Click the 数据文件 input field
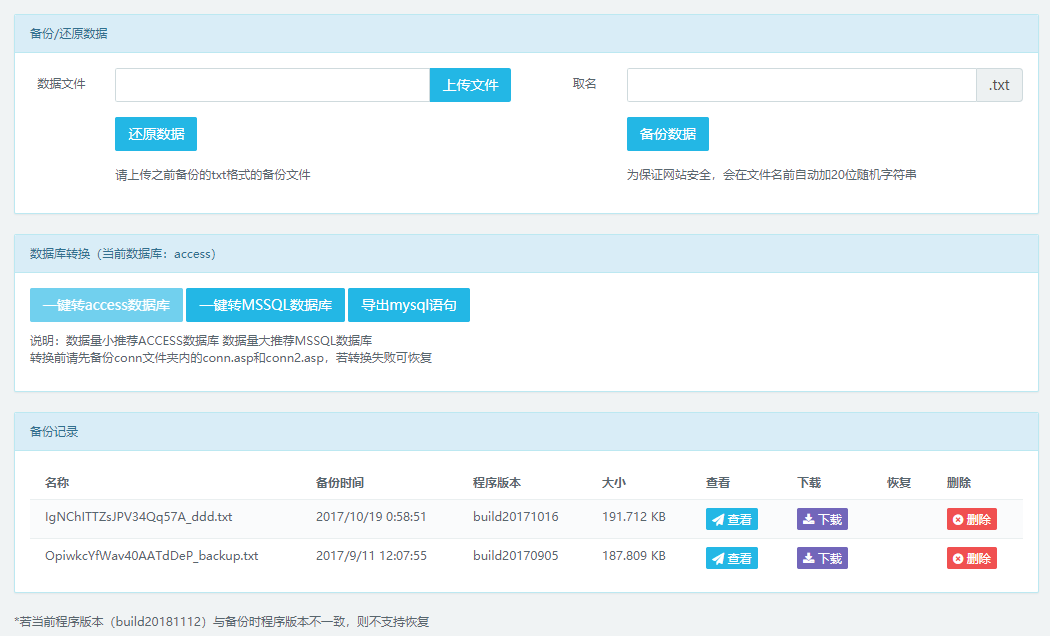 point(272,85)
